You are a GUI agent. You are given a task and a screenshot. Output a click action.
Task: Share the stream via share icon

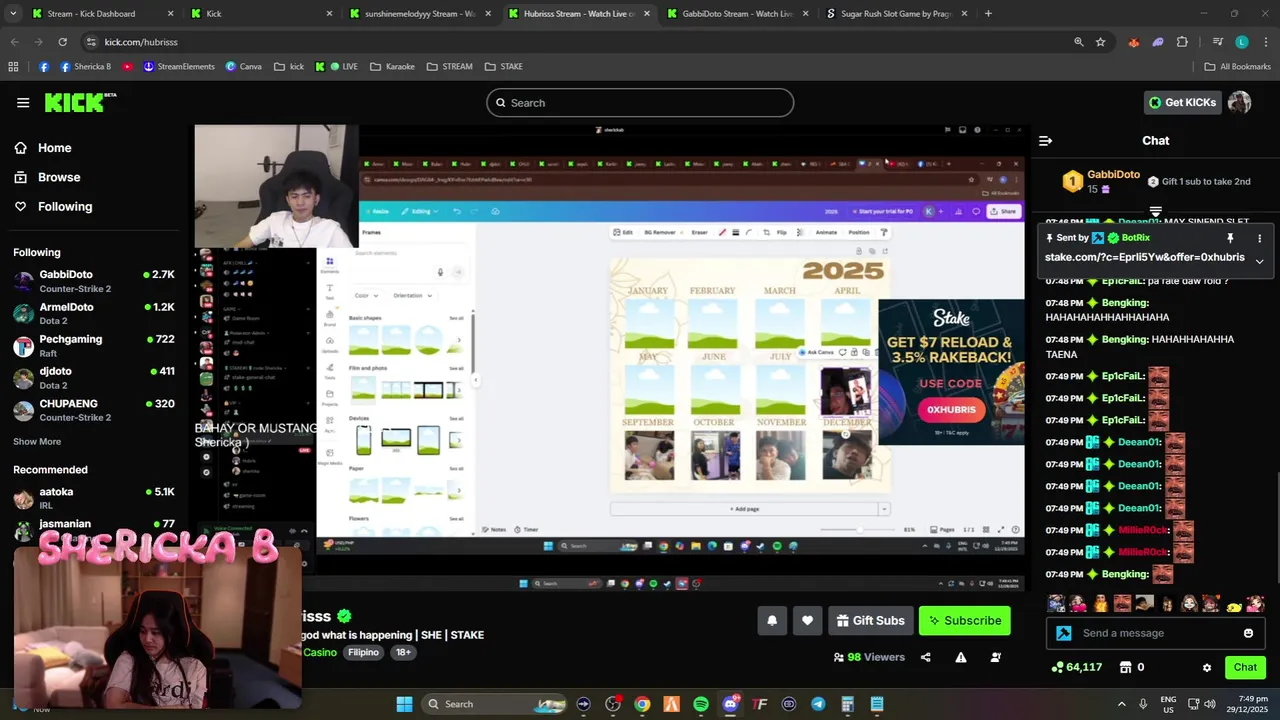click(x=926, y=658)
